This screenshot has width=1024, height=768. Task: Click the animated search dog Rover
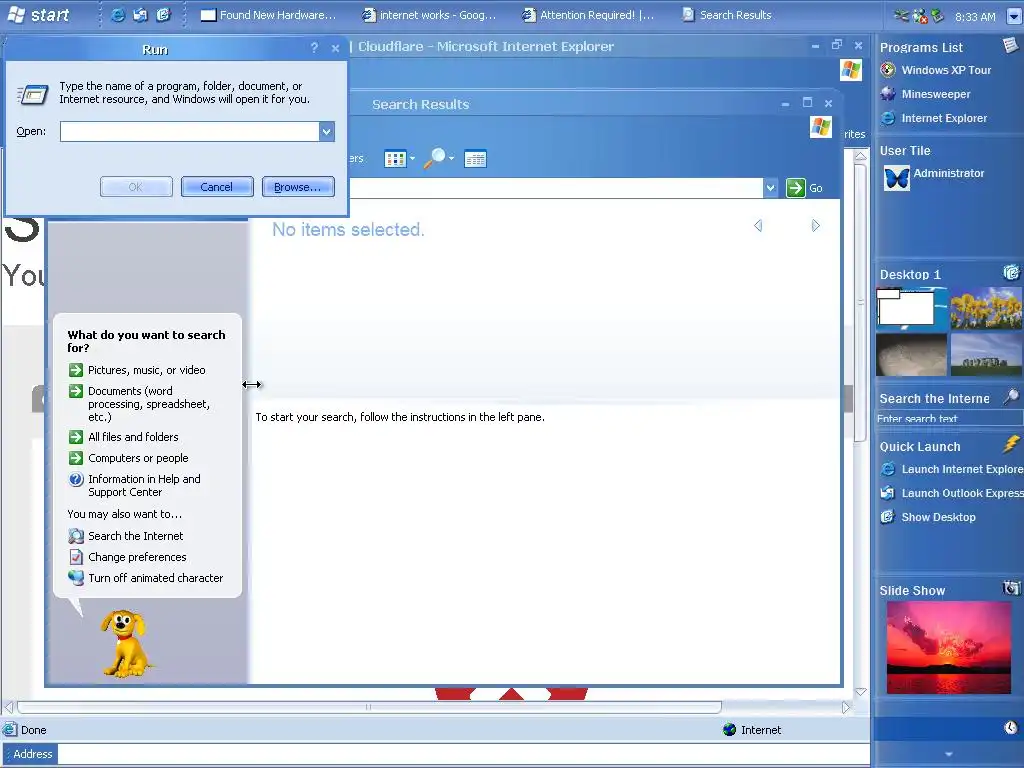[125, 643]
